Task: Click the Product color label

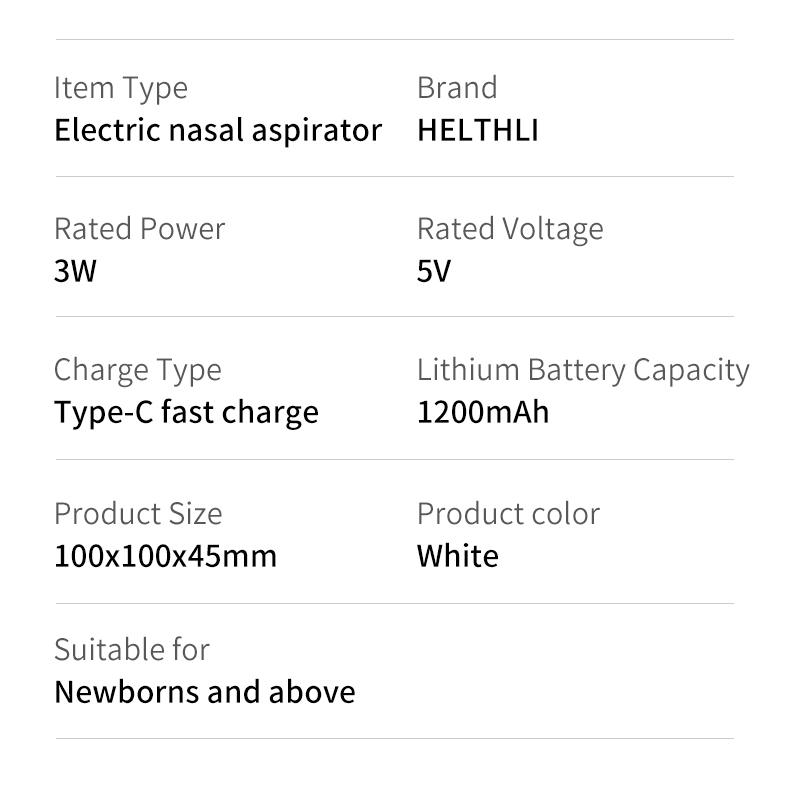Action: 508,514
